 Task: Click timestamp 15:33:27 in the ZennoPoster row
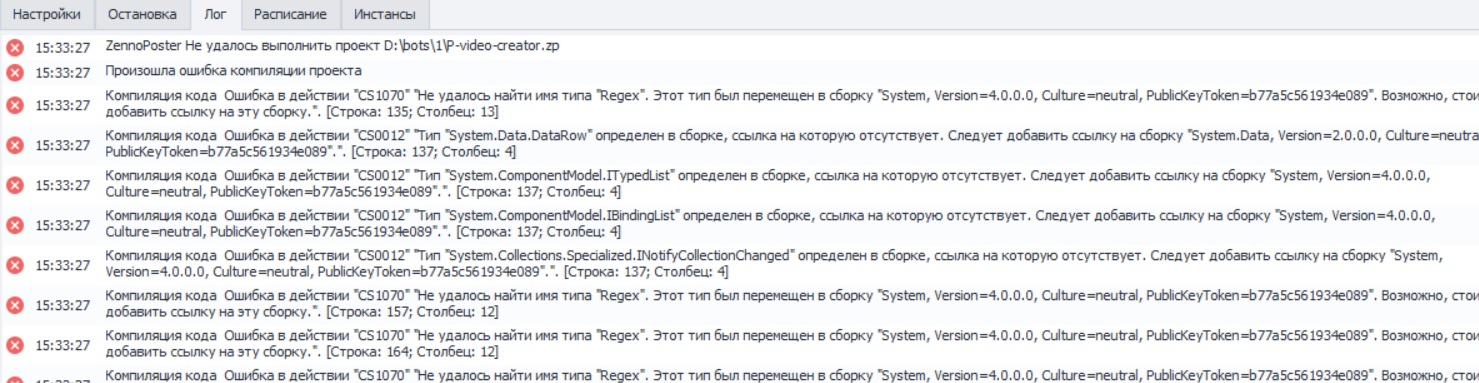[x=62, y=47]
